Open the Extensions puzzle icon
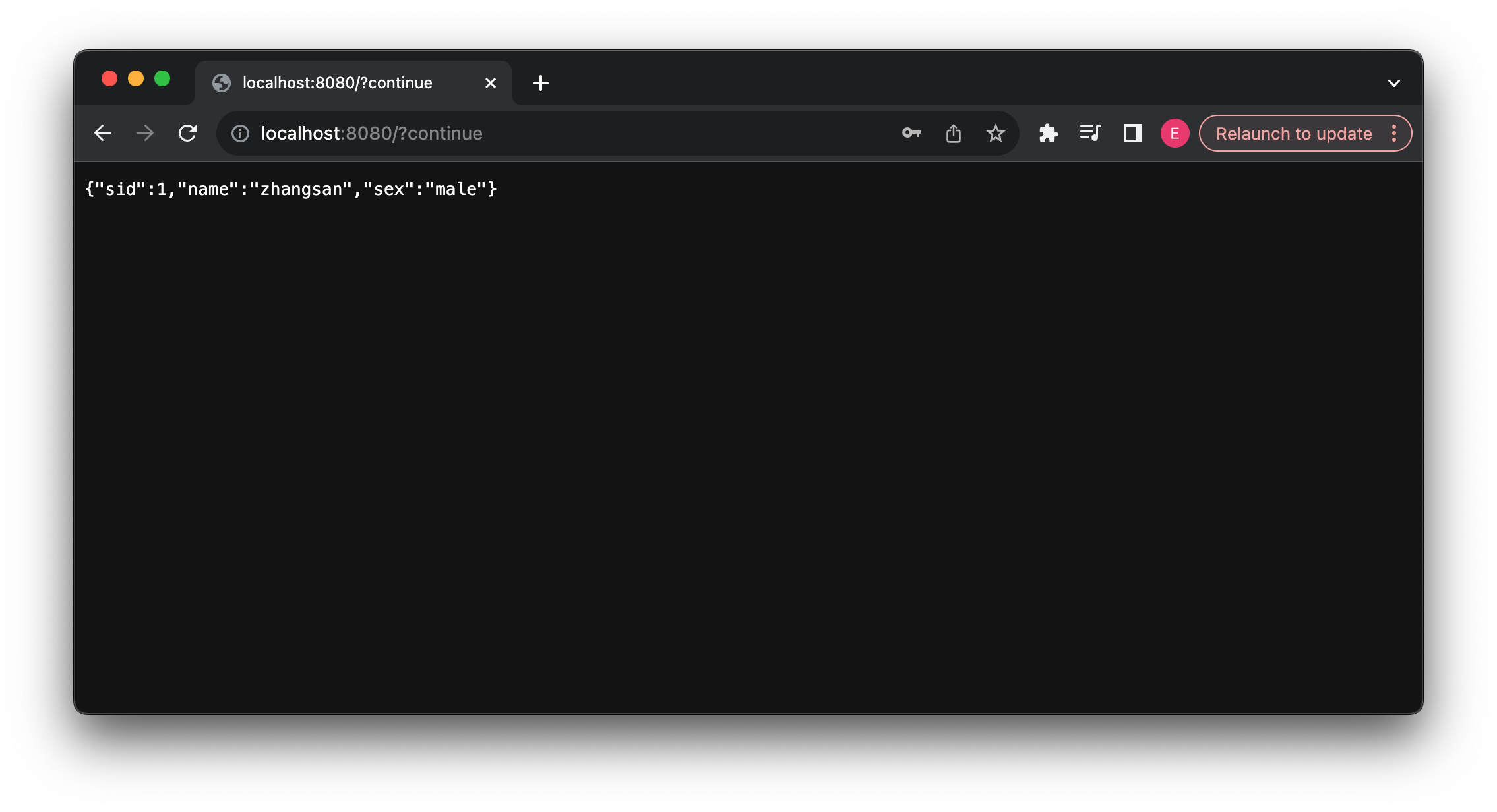The height and width of the screenshot is (812, 1497). point(1048,133)
